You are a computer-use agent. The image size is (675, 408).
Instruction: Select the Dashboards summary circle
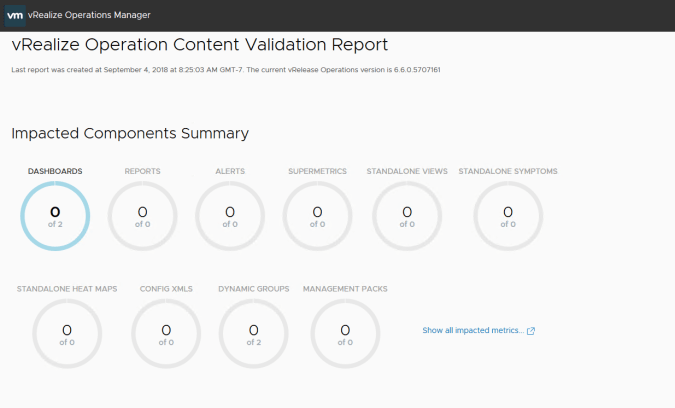[55, 216]
